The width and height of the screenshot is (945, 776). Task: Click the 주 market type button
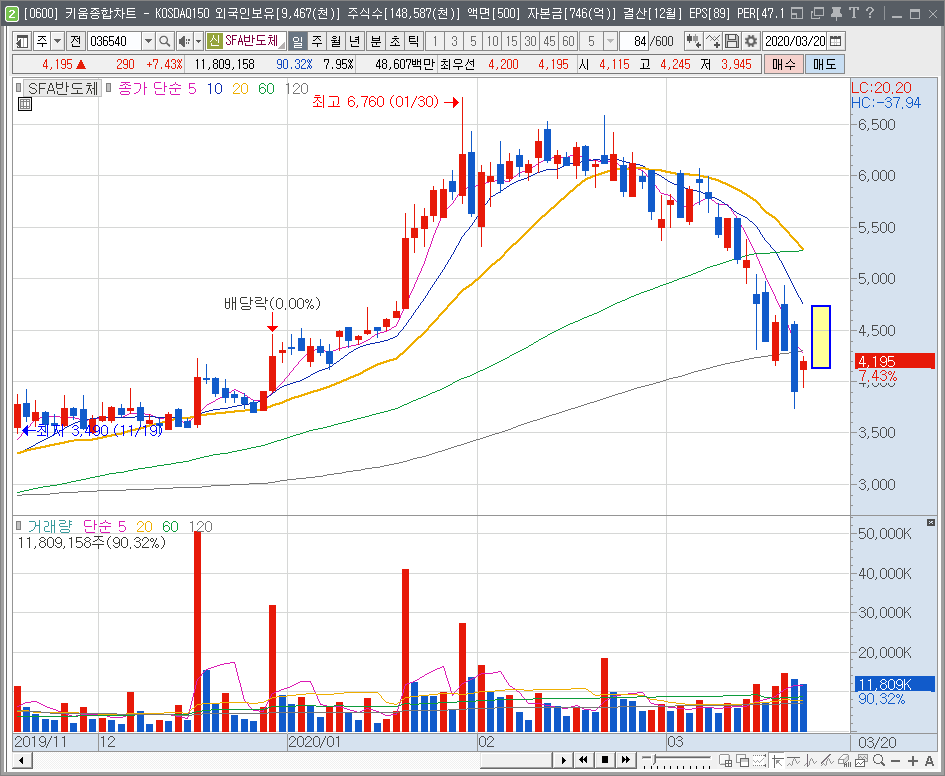pyautogui.click(x=41, y=41)
